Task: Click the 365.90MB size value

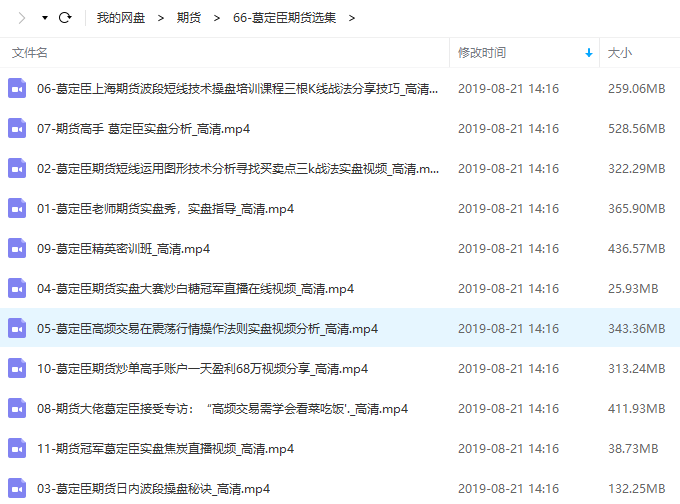Action: (637, 209)
